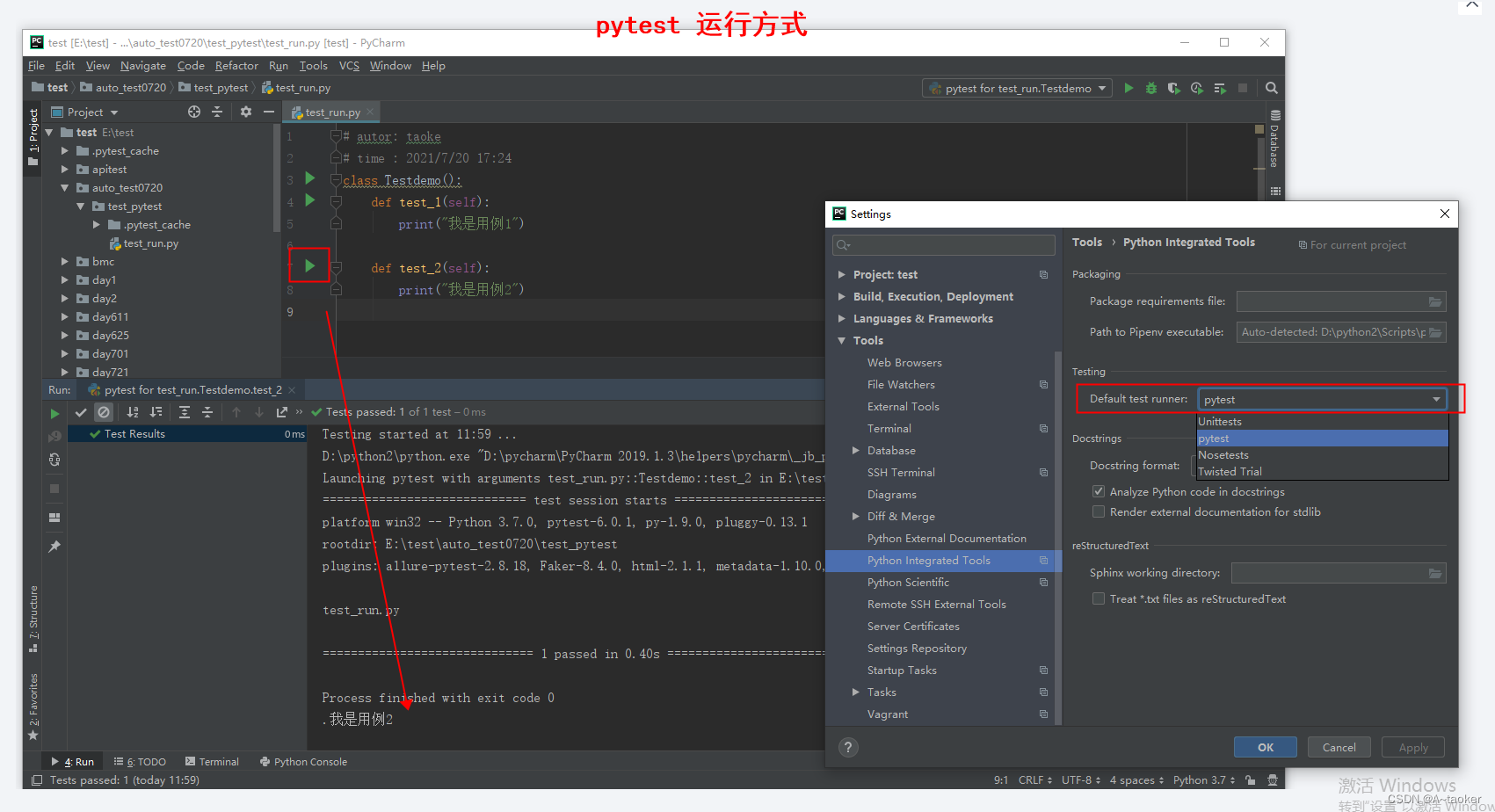This screenshot has width=1495, height=812.
Task: Click run gutter arrow beside class Testdemo
Action: point(309,178)
